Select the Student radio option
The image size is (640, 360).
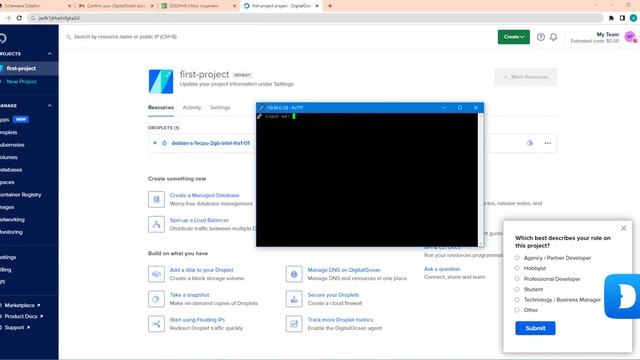click(x=517, y=289)
